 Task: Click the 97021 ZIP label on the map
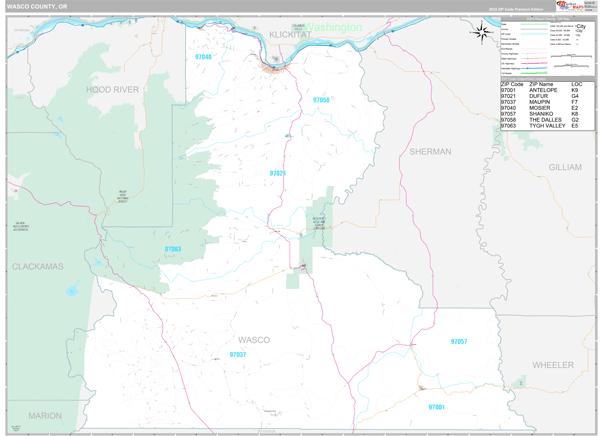[277, 173]
